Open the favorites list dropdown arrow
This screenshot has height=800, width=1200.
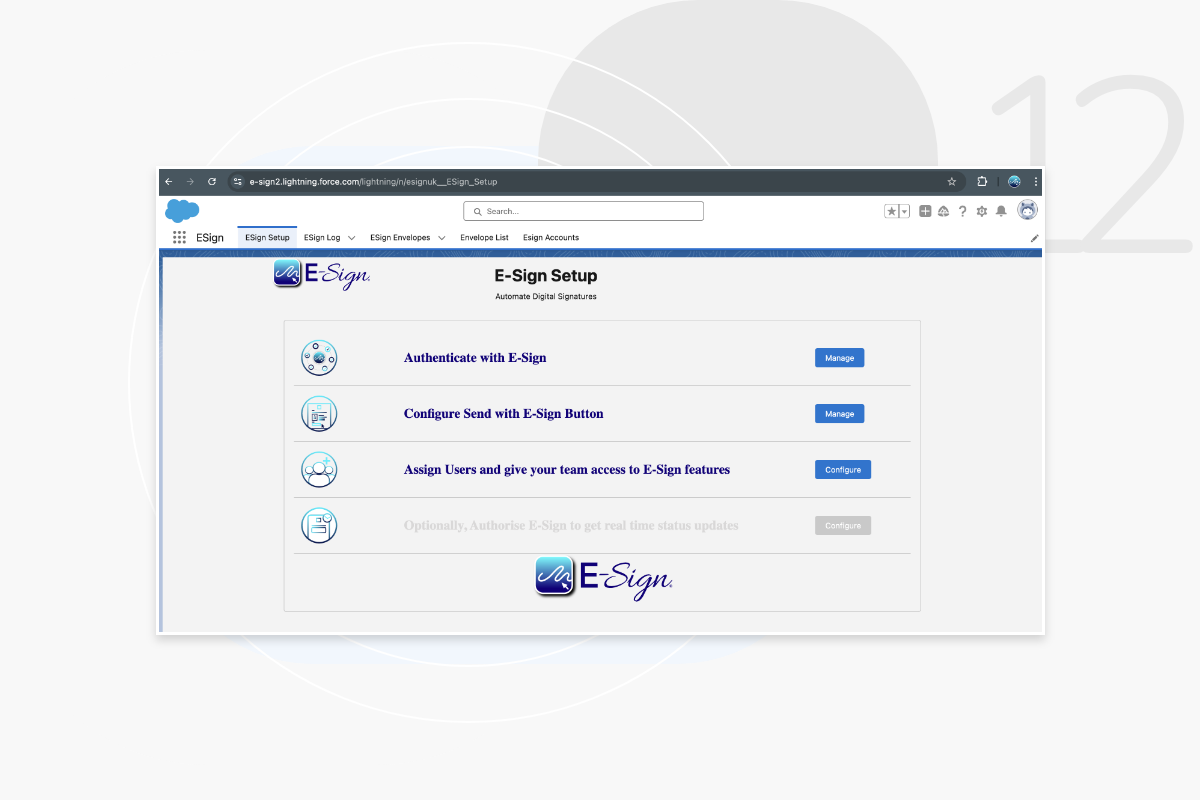pyautogui.click(x=904, y=211)
